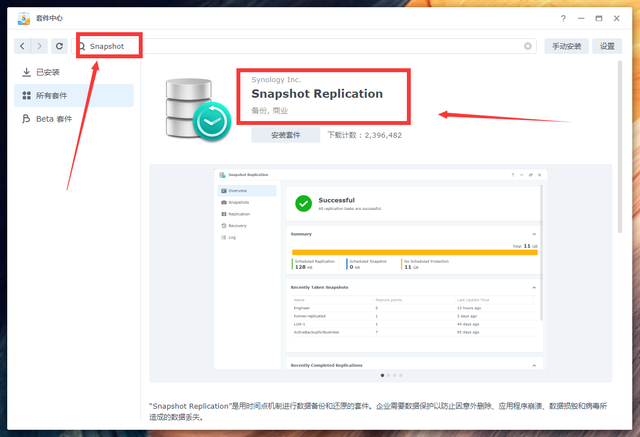Click the green Successful check icon
640x437 pixels.
304,203
